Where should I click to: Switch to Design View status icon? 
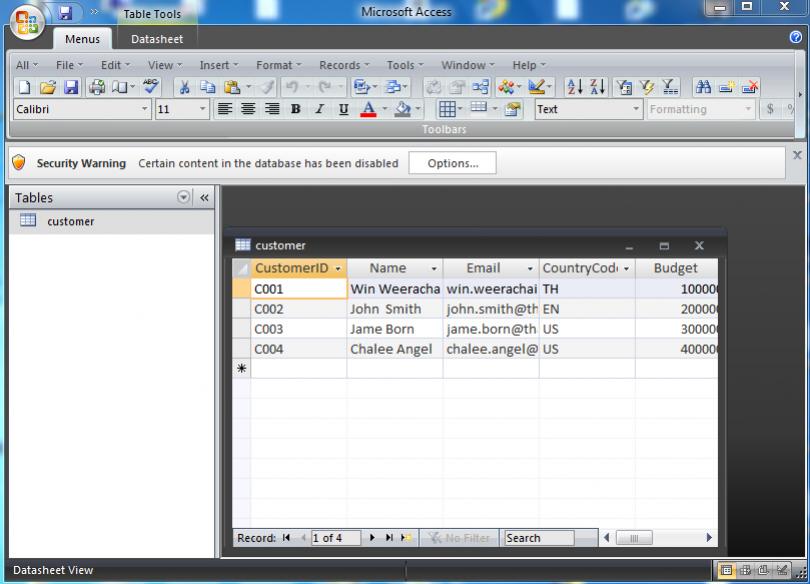[x=782, y=570]
